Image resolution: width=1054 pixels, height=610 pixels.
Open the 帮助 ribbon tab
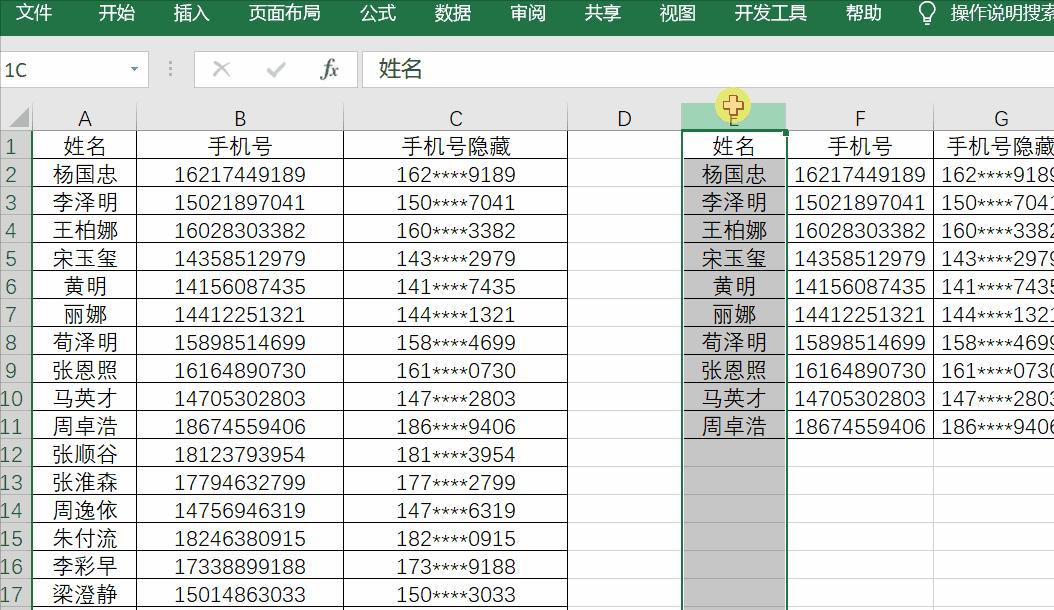click(x=862, y=14)
